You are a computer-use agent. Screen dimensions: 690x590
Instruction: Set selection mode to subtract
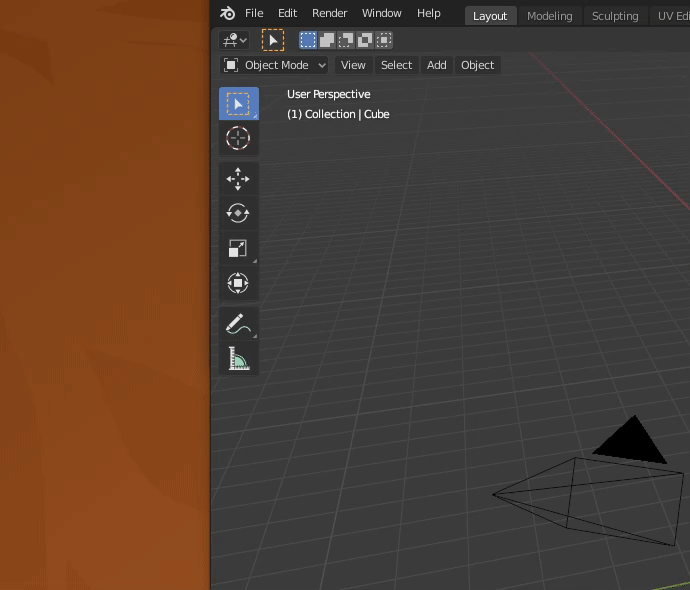tap(346, 40)
